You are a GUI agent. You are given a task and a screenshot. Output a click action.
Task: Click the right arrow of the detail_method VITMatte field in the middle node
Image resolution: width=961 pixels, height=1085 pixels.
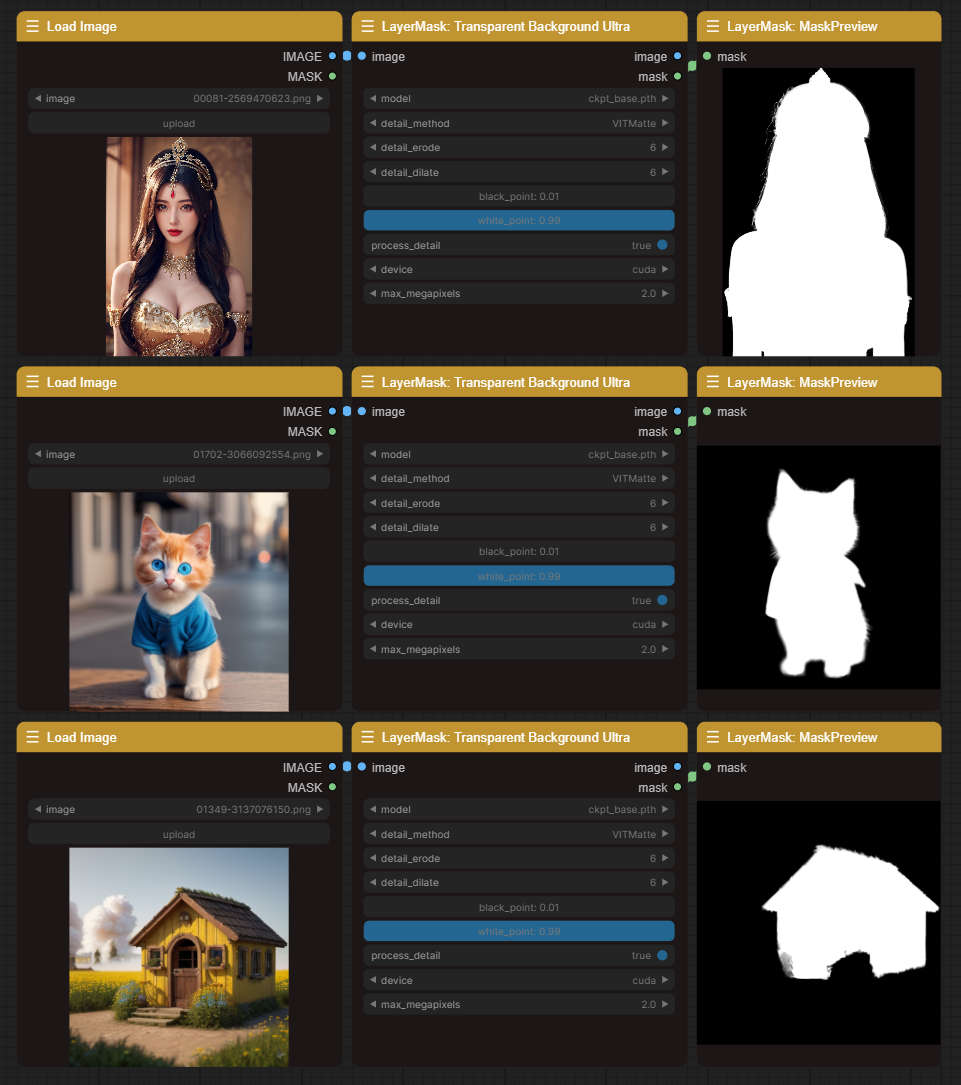(x=666, y=479)
